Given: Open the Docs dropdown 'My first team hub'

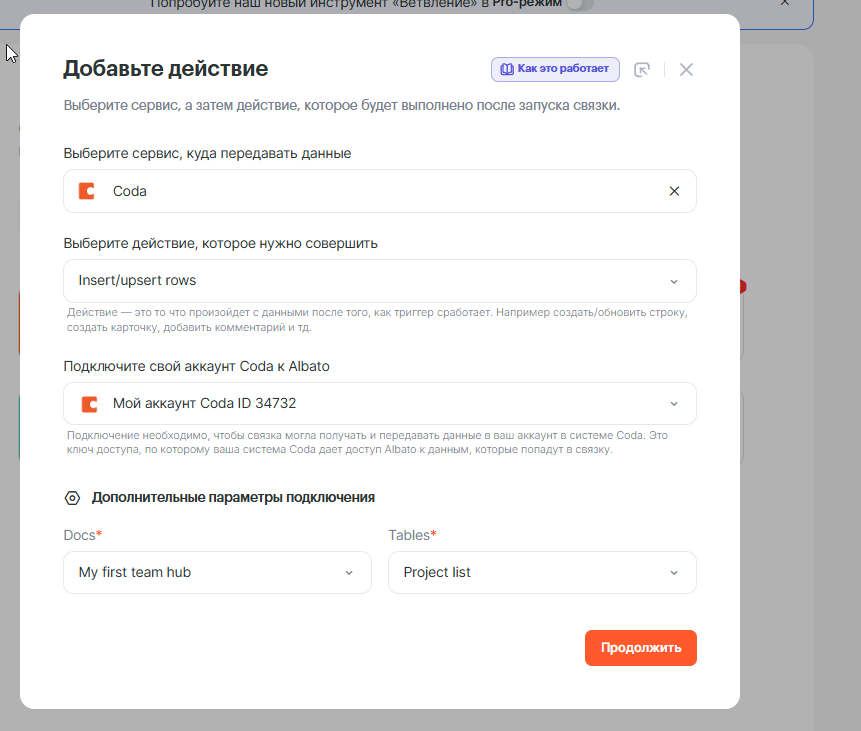Looking at the screenshot, I should [x=216, y=573].
